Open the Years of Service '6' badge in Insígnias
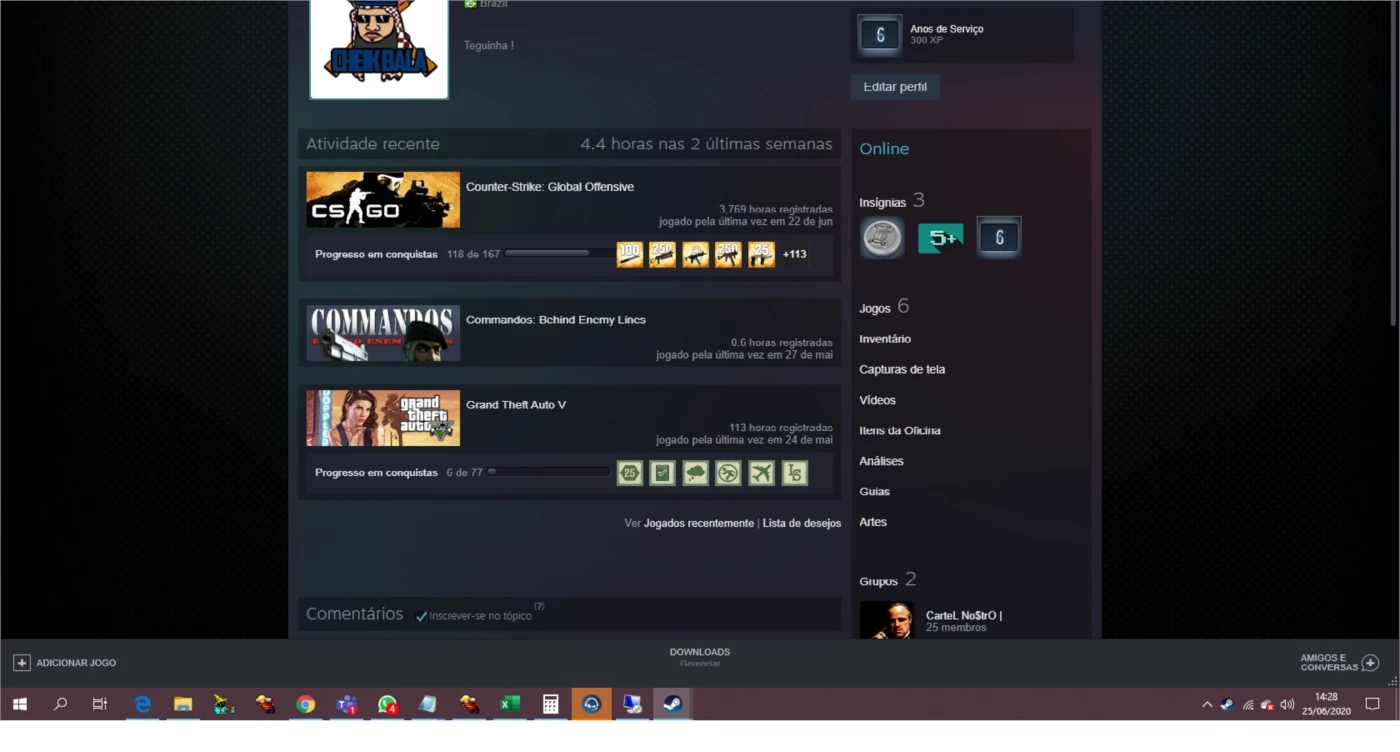Screen dimensions: 1400x752 (x=998, y=238)
